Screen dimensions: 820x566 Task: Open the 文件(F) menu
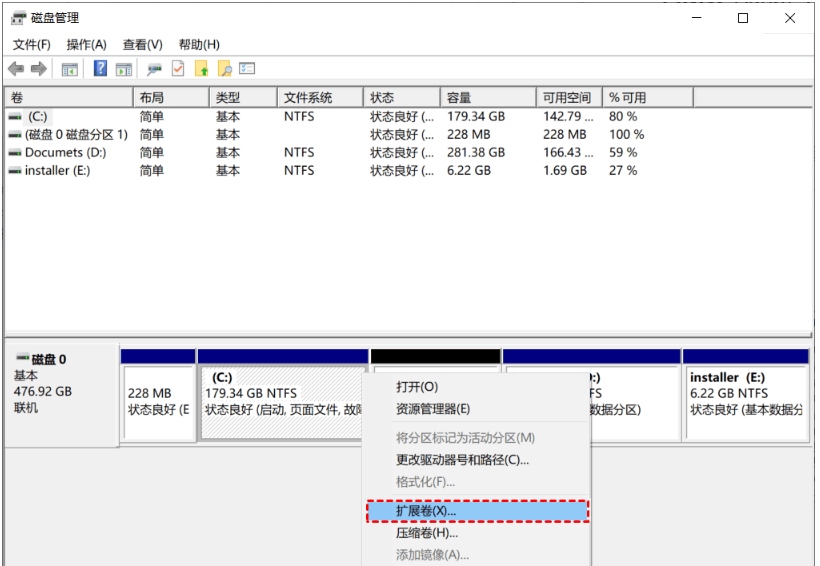click(32, 44)
